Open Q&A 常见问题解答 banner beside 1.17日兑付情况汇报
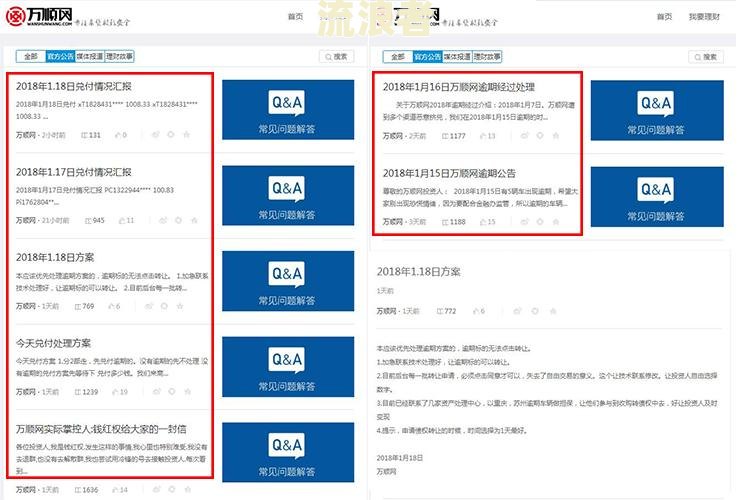752x500 pixels. click(288, 196)
